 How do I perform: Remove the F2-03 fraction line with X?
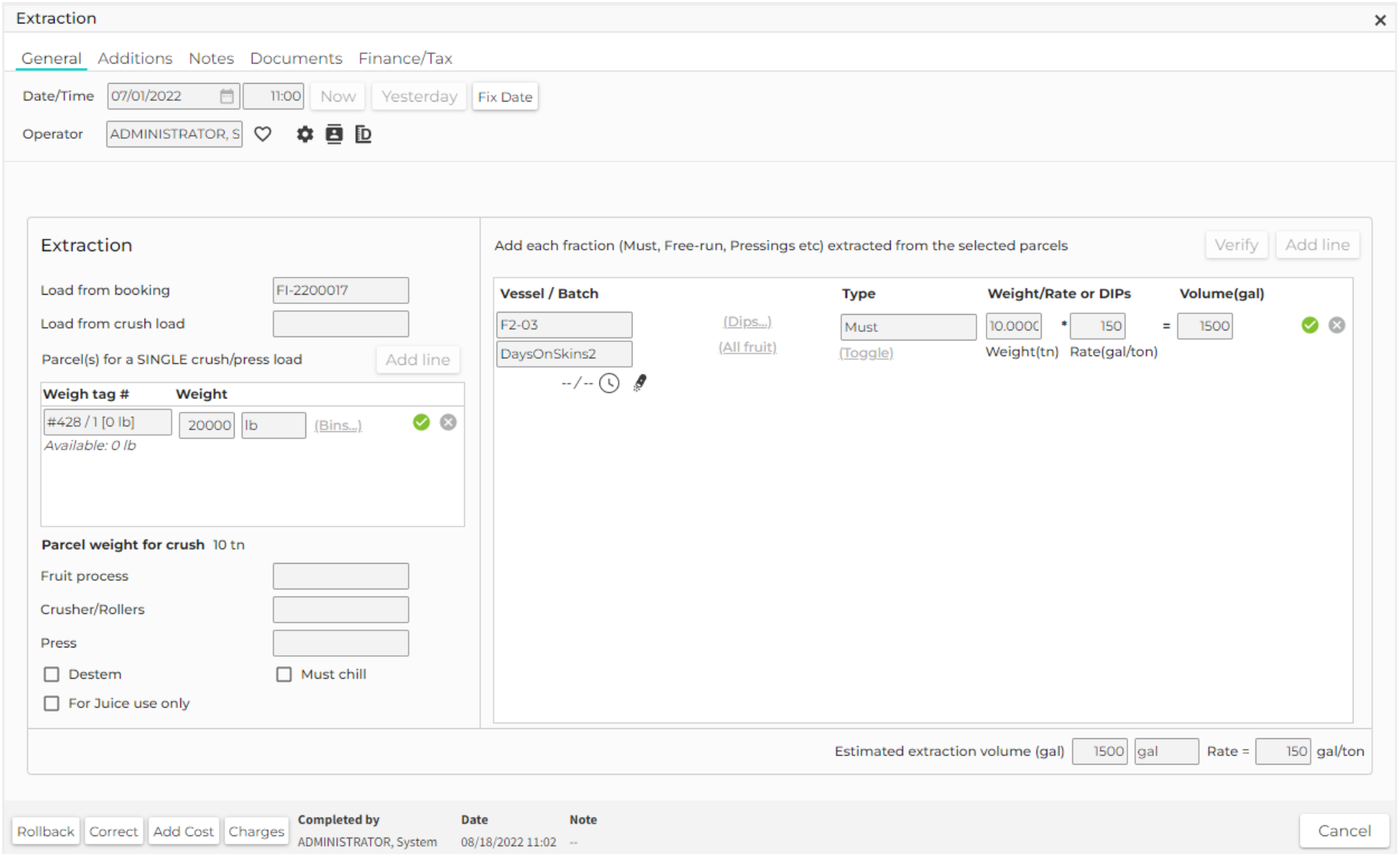(1336, 325)
